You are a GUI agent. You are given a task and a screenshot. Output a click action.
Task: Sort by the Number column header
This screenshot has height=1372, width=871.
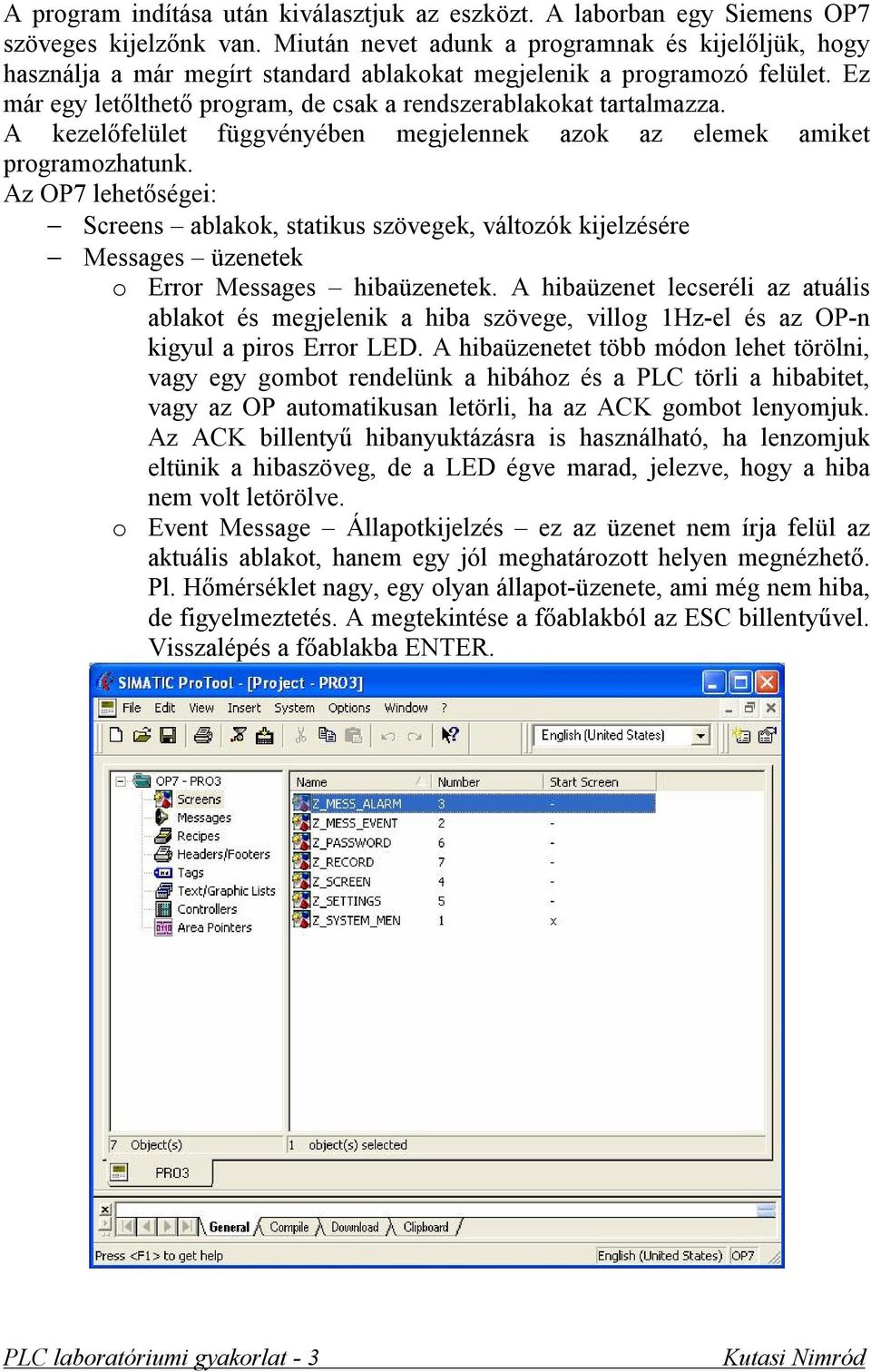488,781
